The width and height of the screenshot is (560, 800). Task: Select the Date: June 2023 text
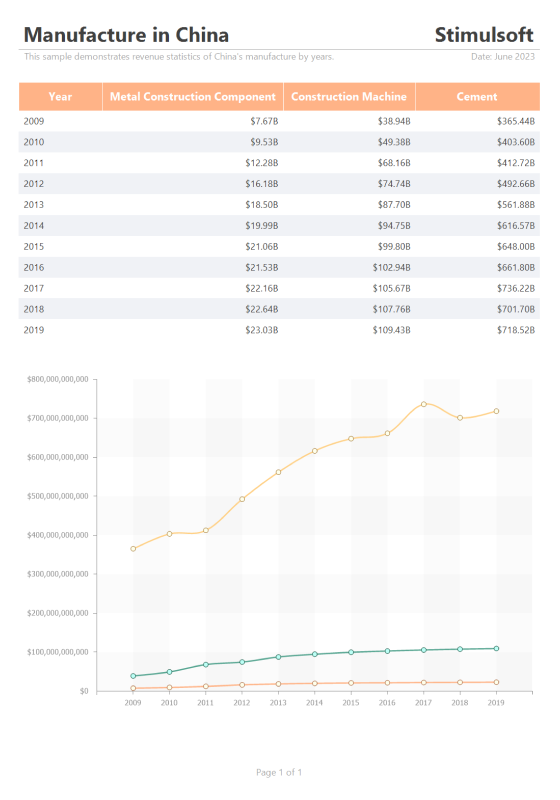[x=503, y=57]
